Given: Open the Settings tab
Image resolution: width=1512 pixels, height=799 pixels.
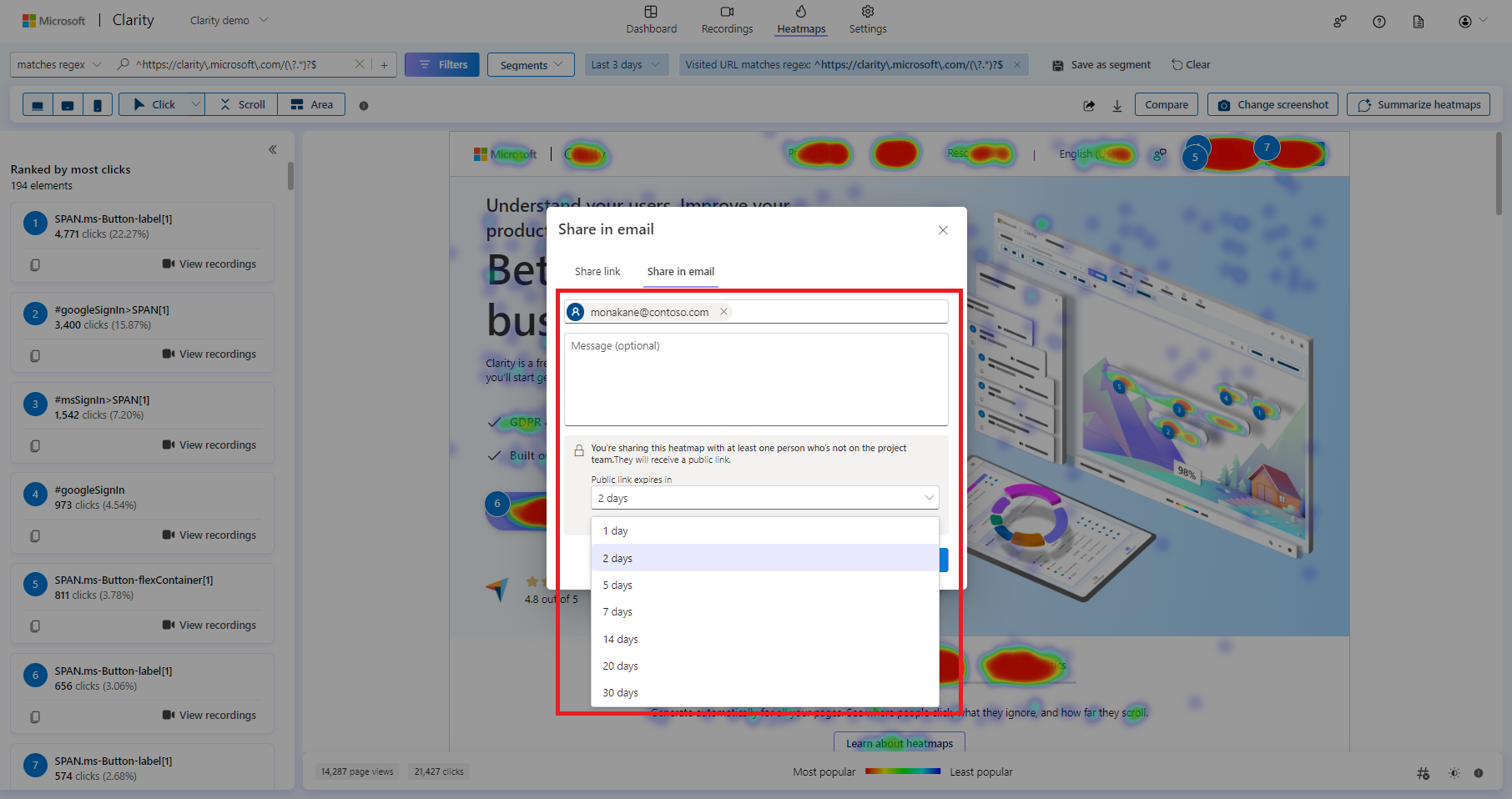Looking at the screenshot, I should tap(868, 20).
